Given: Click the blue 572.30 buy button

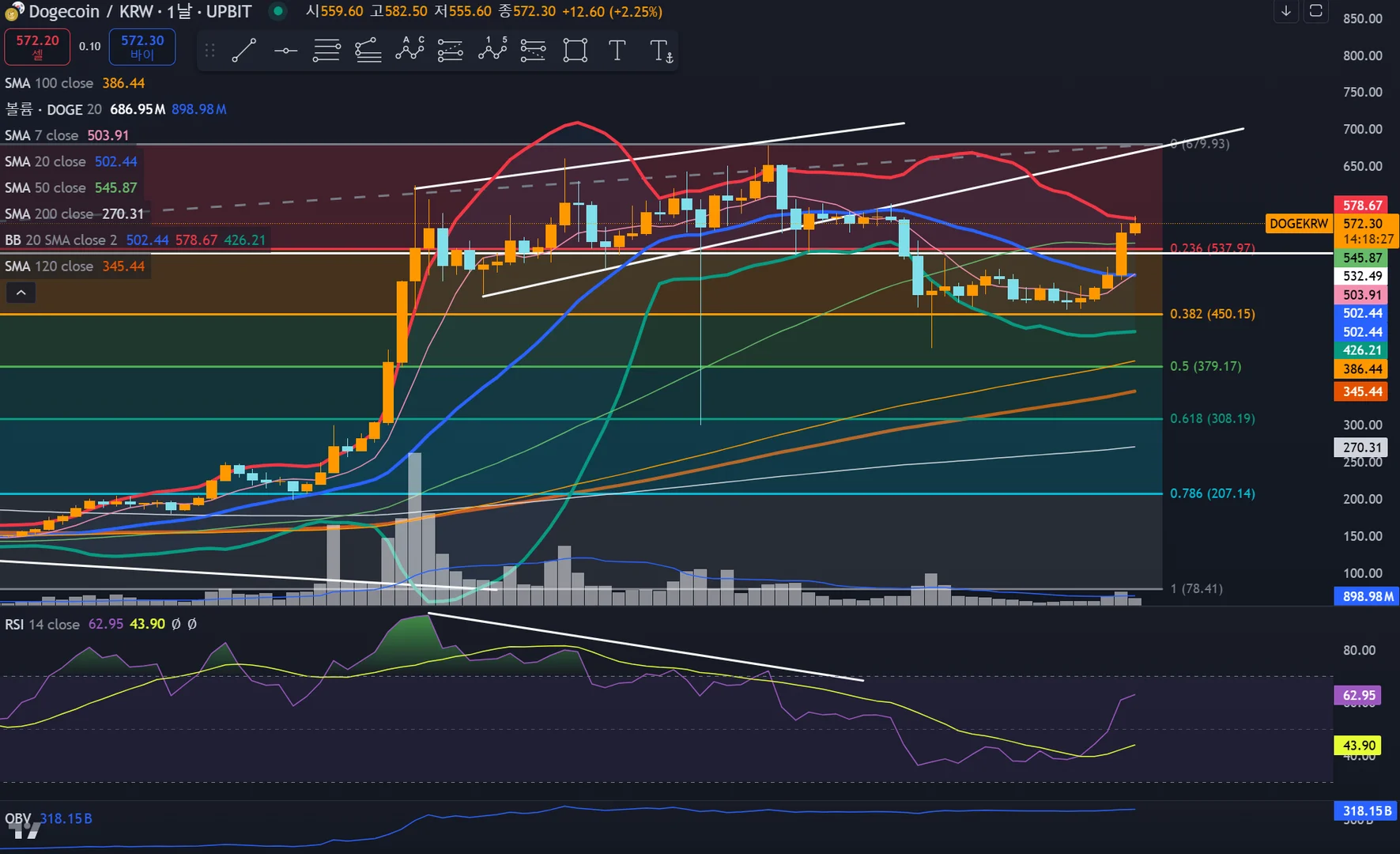Looking at the screenshot, I should point(142,47).
